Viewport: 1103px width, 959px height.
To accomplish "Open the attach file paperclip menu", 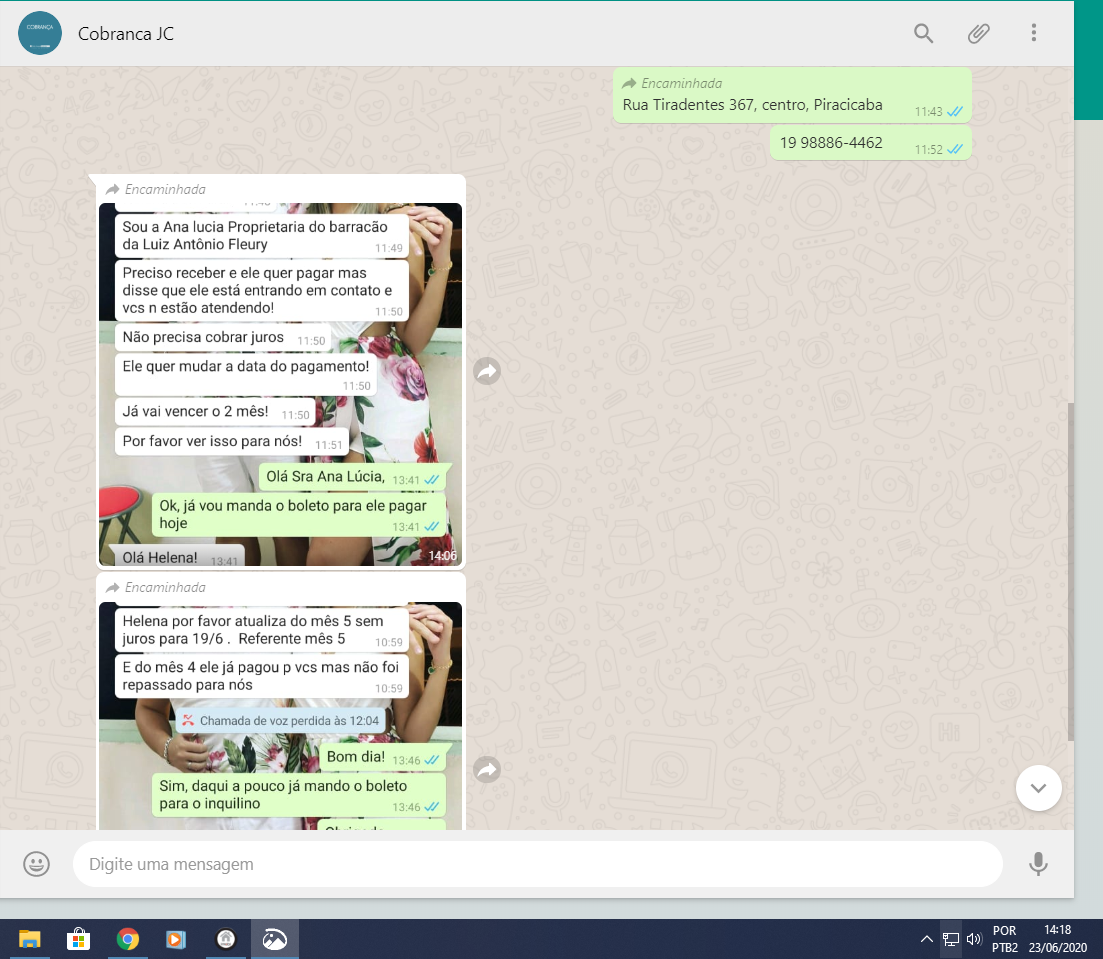I will tap(978, 33).
